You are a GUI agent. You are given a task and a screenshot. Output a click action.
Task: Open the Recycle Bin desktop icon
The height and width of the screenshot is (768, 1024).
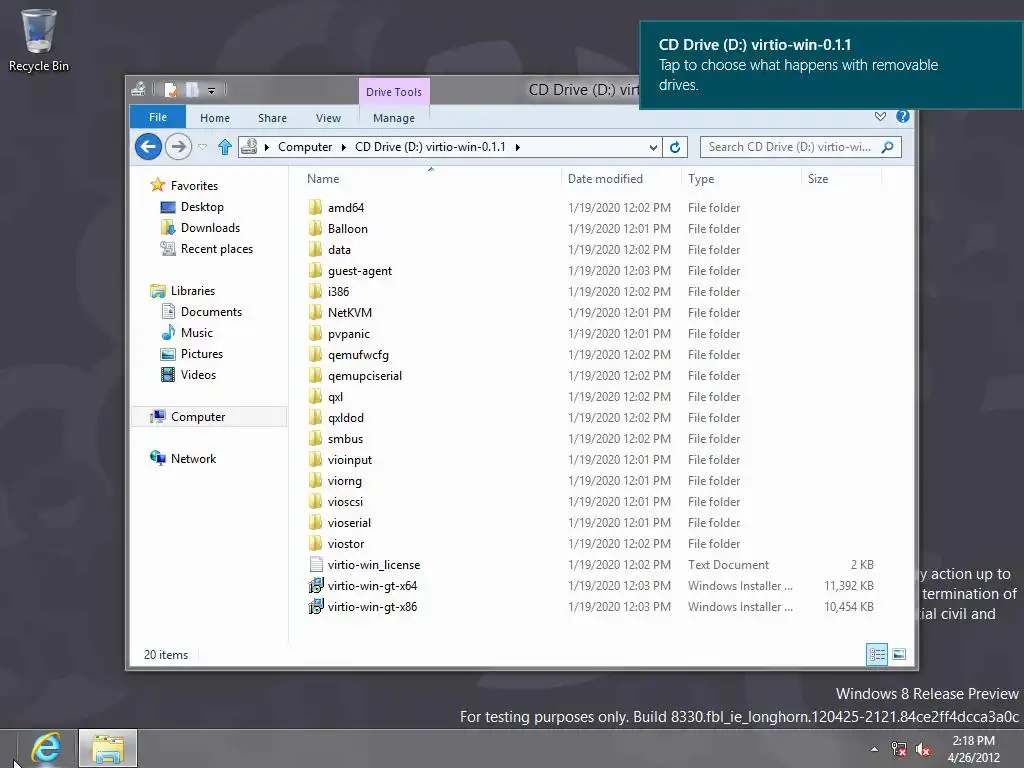click(39, 39)
